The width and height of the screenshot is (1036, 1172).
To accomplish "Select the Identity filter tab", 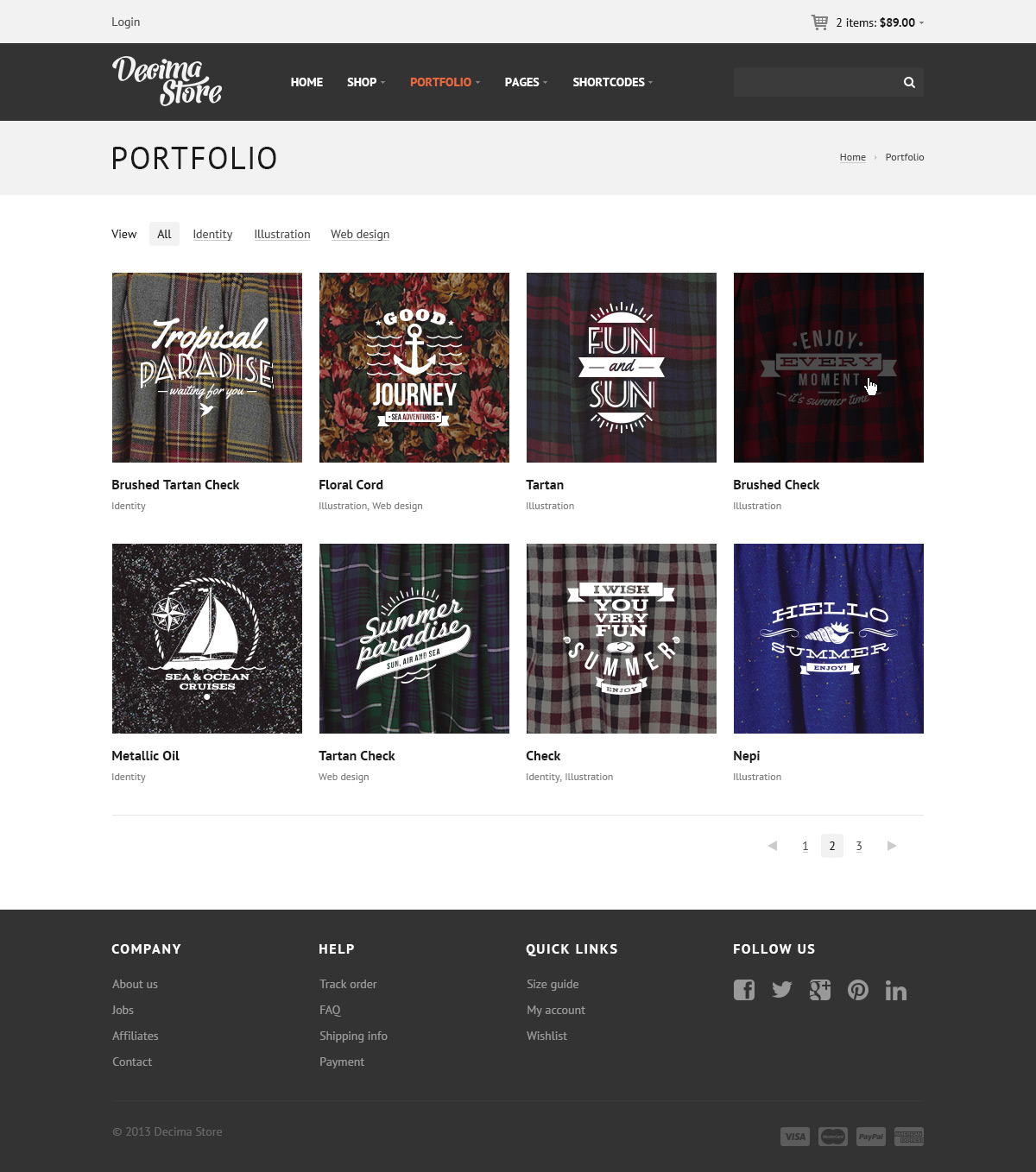I will pos(212,234).
